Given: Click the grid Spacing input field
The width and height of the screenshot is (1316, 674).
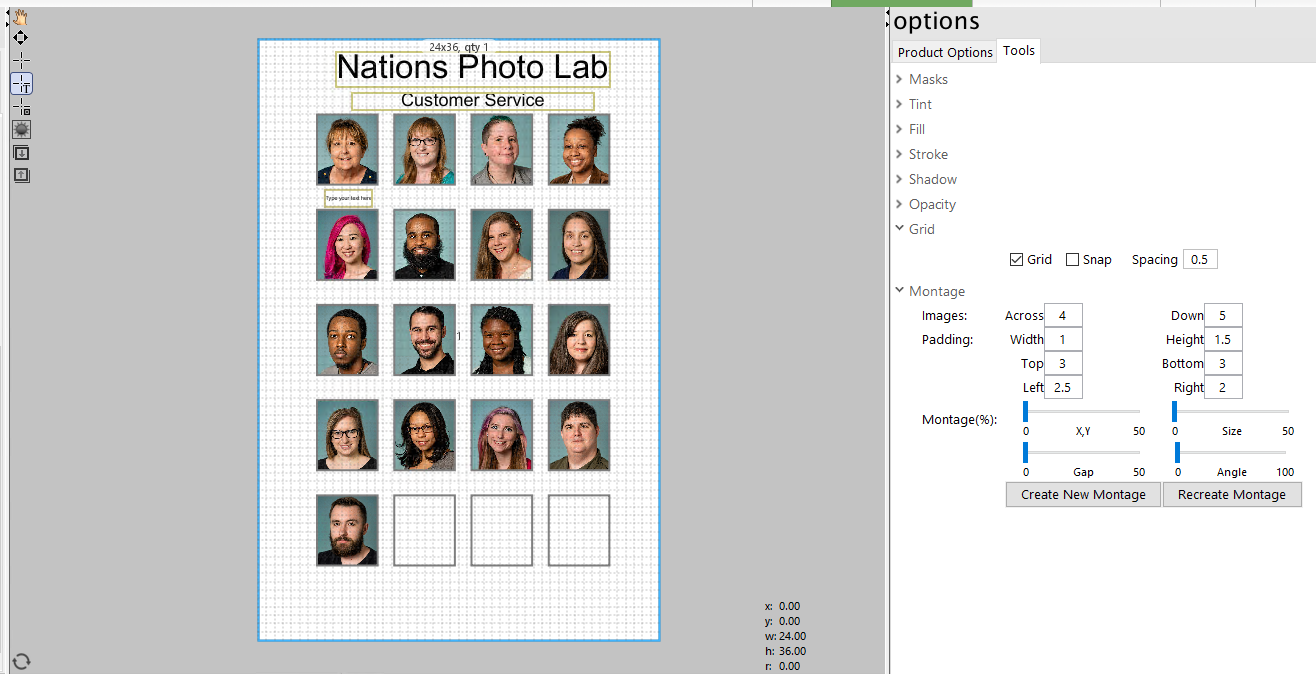Looking at the screenshot, I should point(1200,259).
